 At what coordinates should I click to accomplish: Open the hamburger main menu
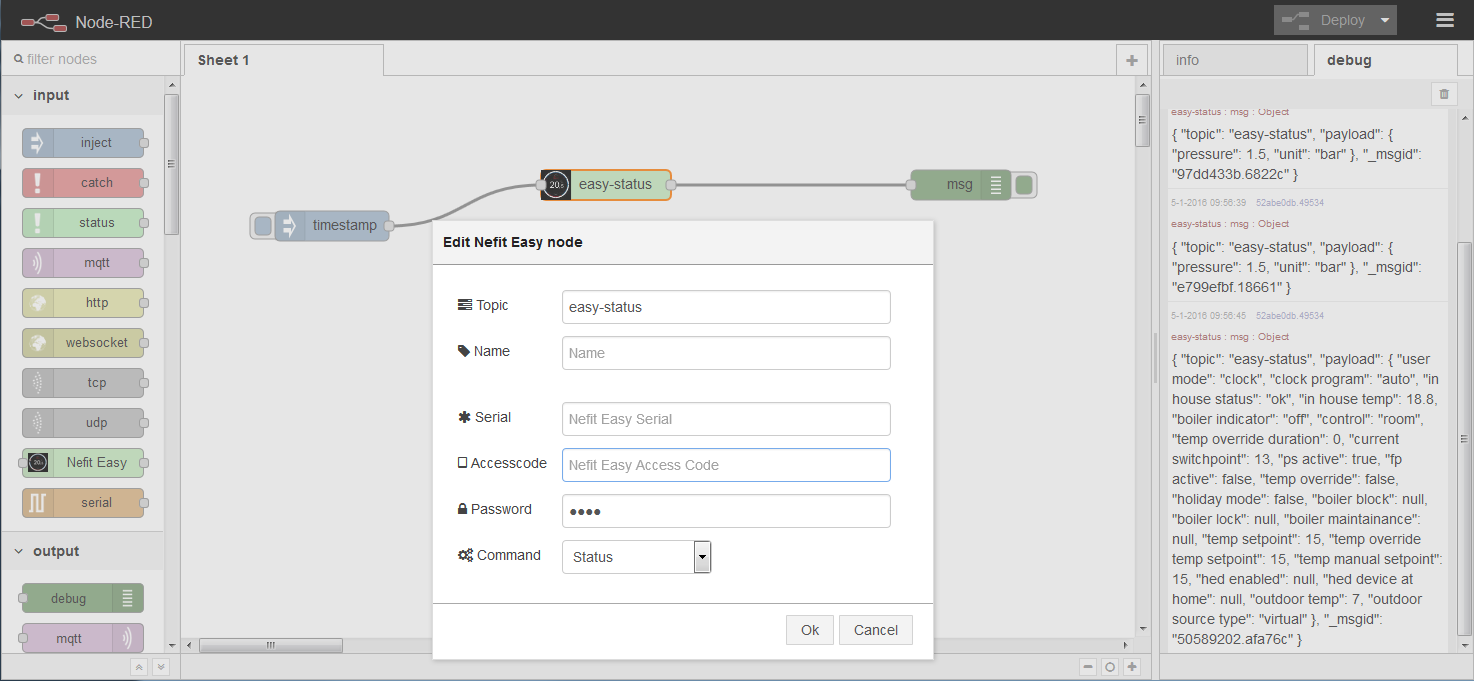1444,20
